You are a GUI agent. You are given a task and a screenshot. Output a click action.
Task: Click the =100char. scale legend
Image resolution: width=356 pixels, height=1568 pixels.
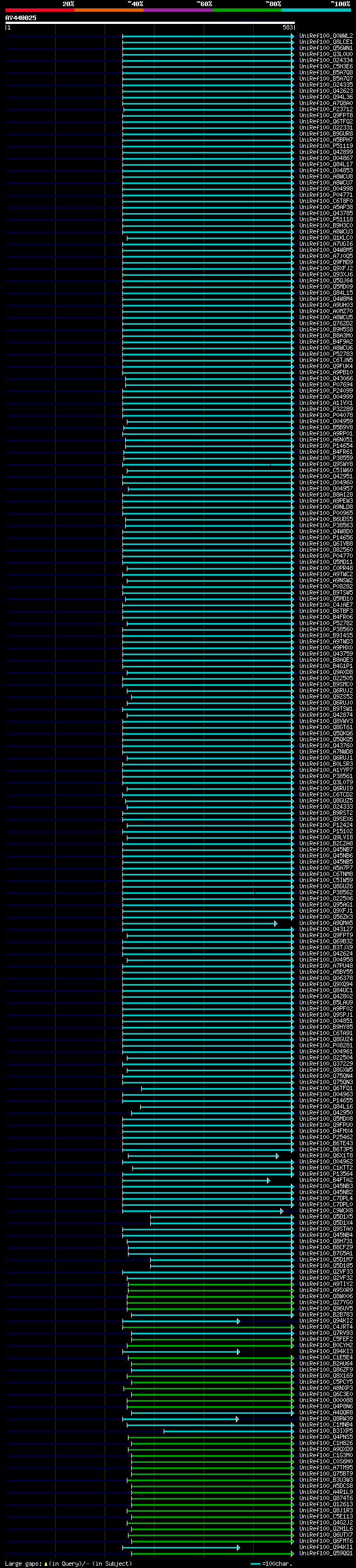pos(271,1563)
